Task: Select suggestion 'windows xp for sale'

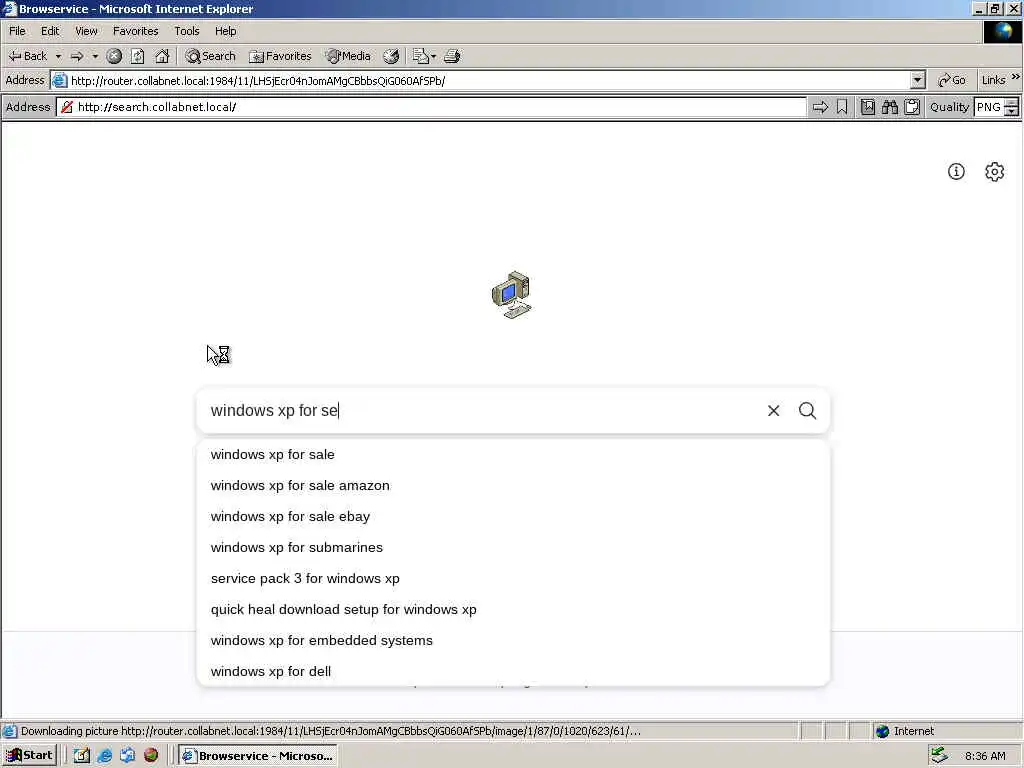Action: tap(513, 455)
